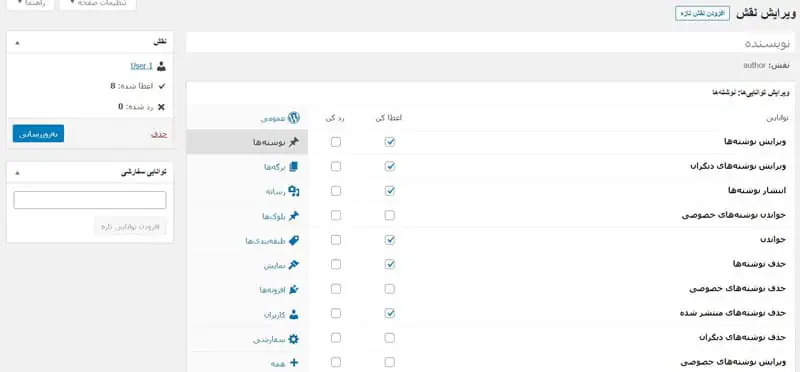Uncheck grant for the خواندن capability
Image resolution: width=800 pixels, height=372 pixels.
point(390,240)
